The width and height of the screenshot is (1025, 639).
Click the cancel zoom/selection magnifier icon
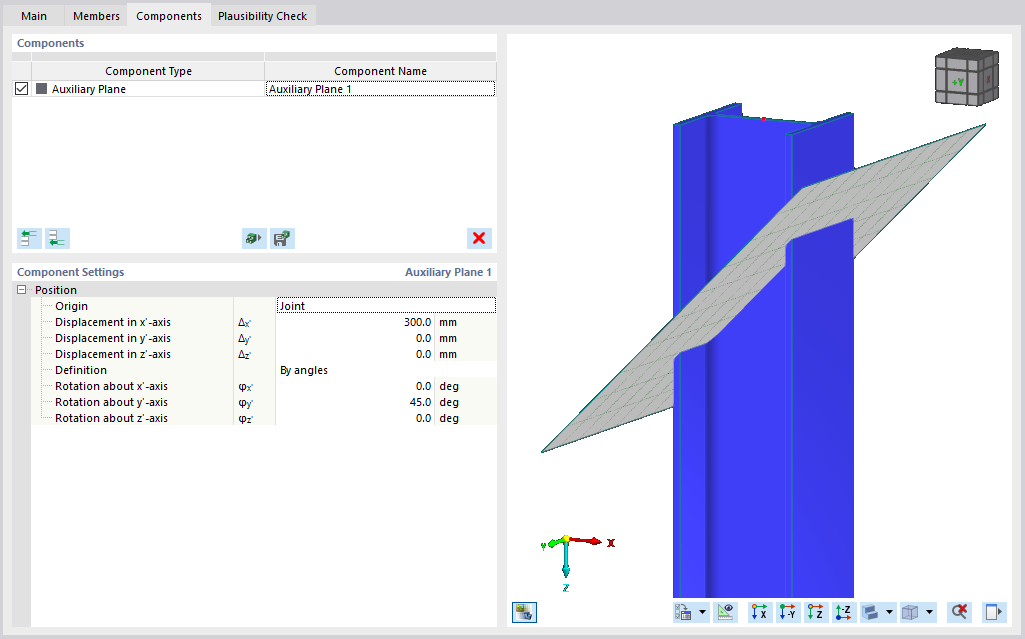click(x=959, y=612)
